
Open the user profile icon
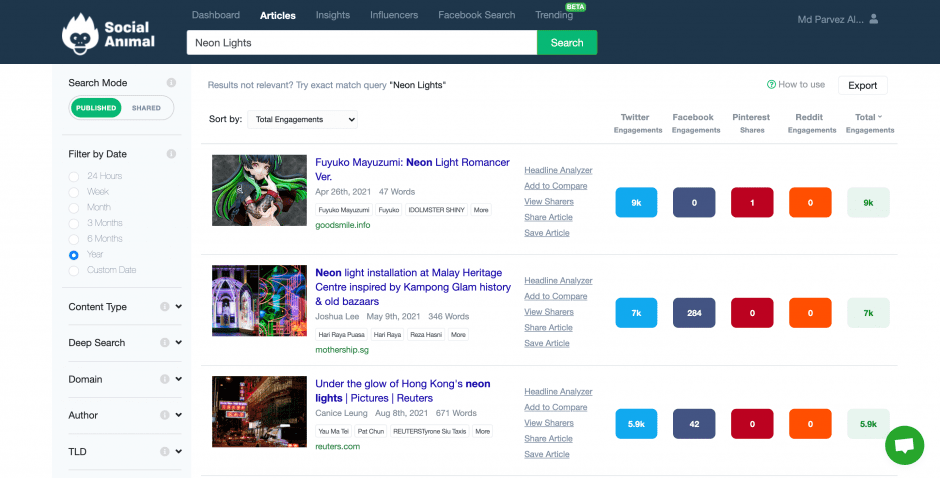(873, 19)
